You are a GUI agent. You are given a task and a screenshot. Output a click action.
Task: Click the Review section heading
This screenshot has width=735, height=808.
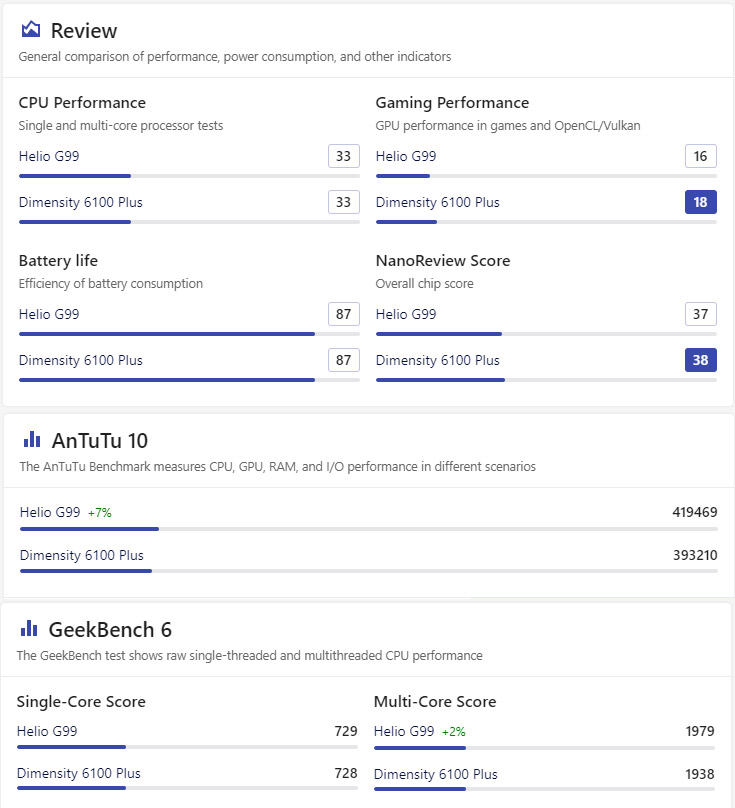[x=84, y=31]
